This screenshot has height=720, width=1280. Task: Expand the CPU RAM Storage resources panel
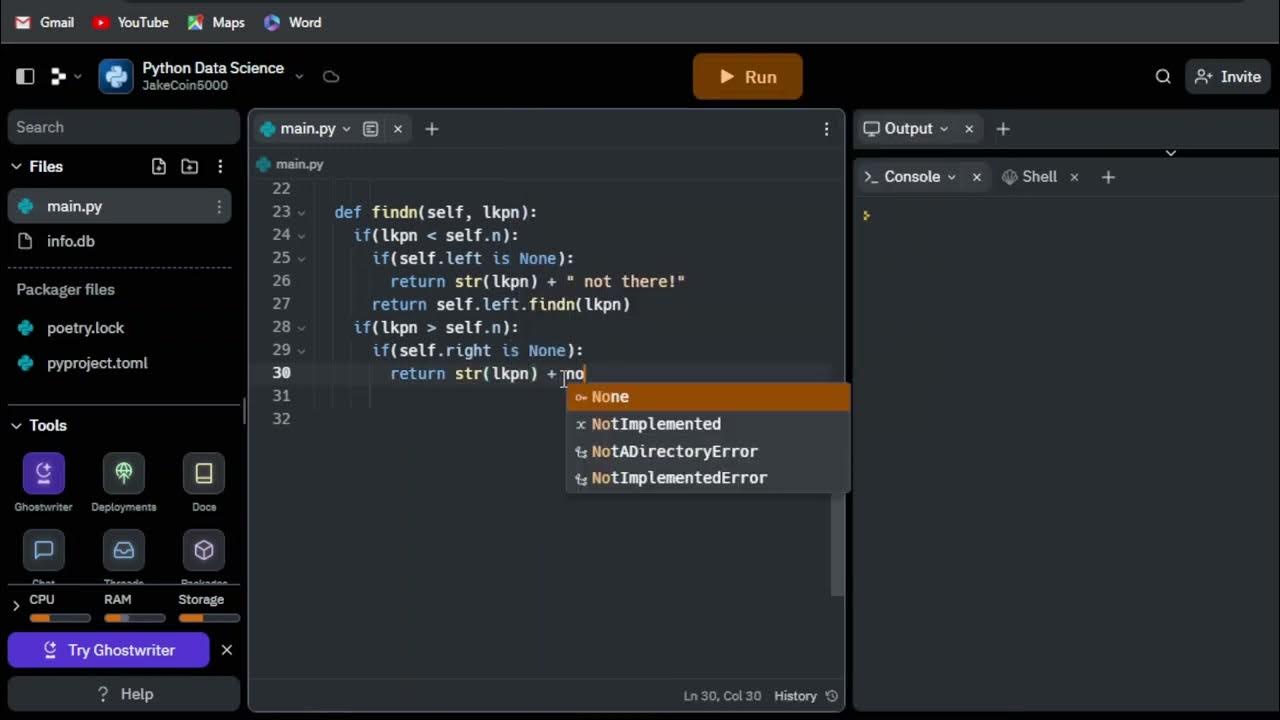16,606
